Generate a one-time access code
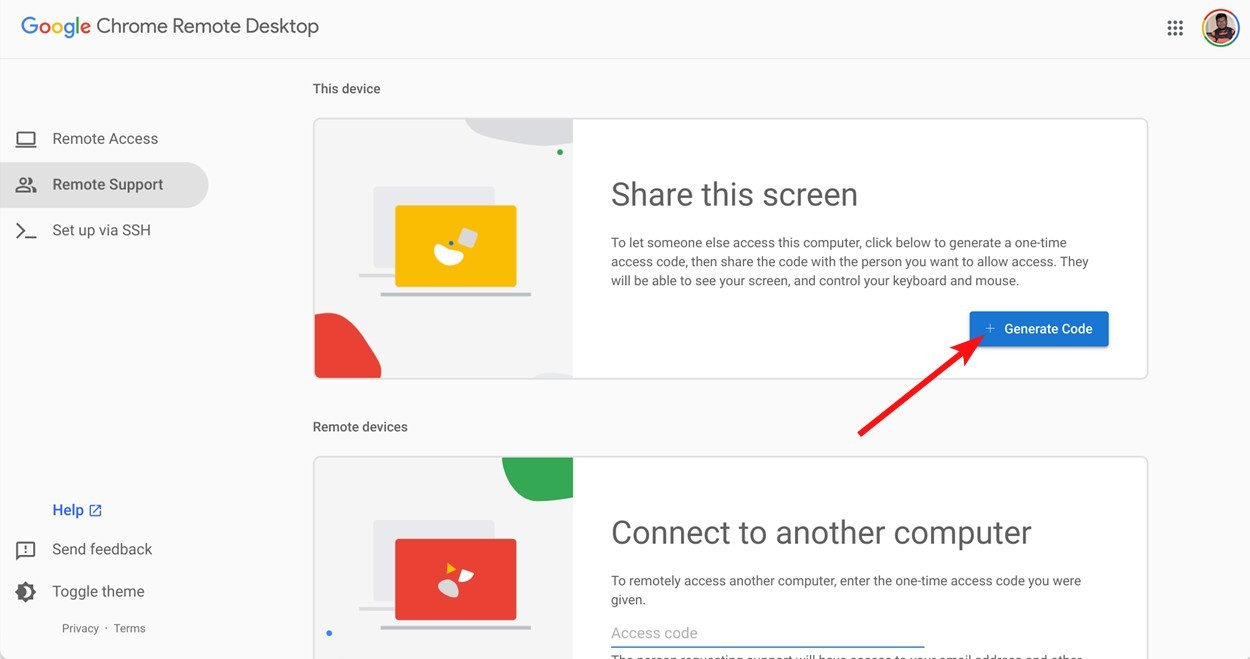The height and width of the screenshot is (659, 1250). tap(1039, 329)
